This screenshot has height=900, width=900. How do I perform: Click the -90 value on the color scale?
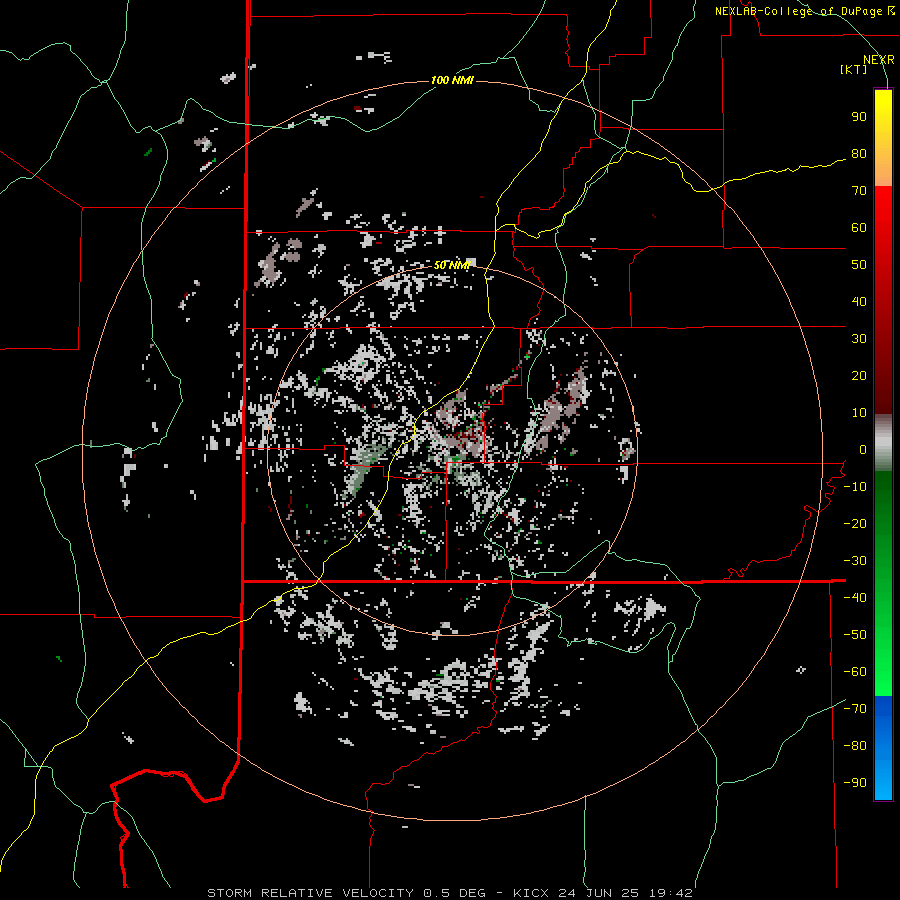coord(855,783)
